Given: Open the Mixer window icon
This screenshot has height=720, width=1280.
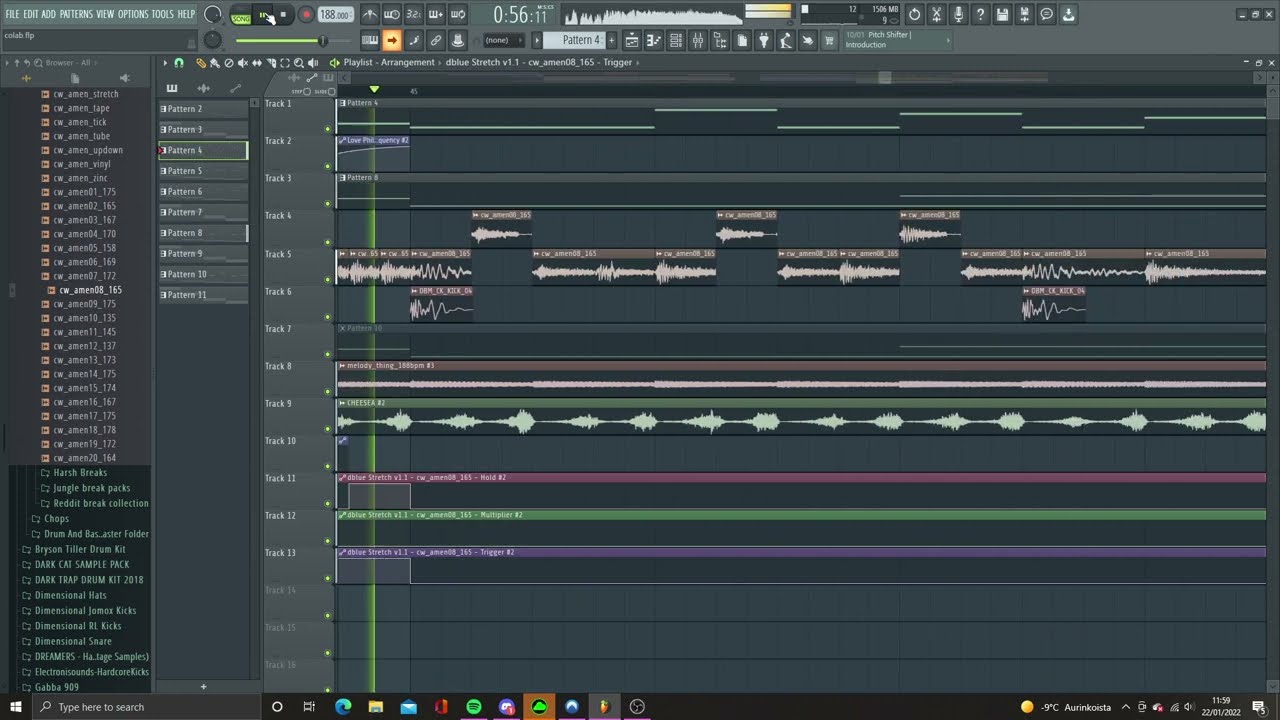Looking at the screenshot, I should 697,40.
